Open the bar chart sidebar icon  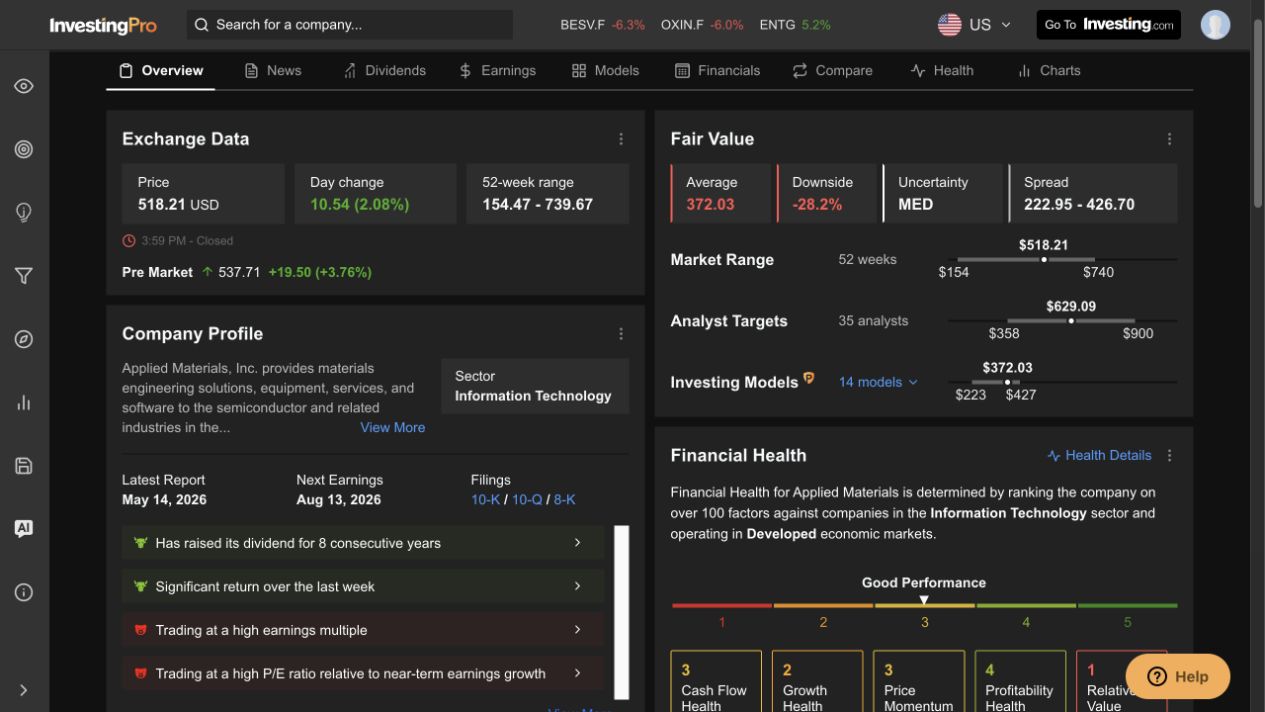coord(23,402)
